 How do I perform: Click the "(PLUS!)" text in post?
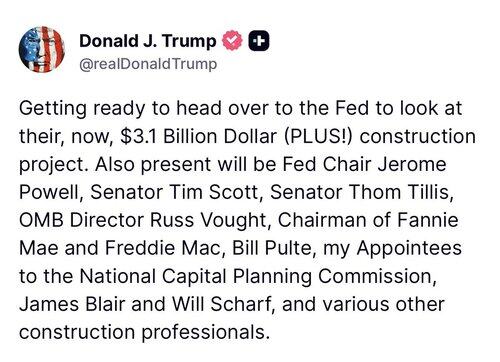click(318, 137)
